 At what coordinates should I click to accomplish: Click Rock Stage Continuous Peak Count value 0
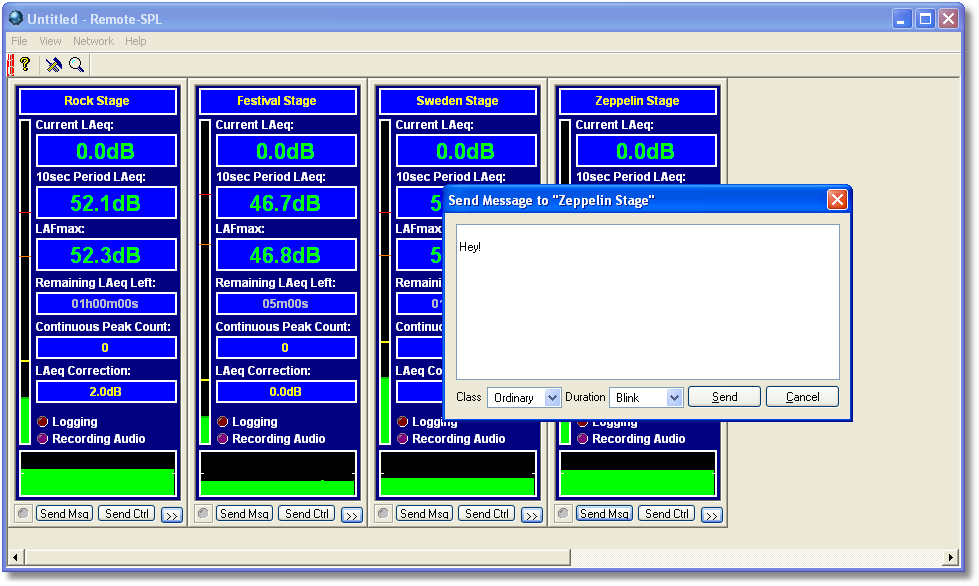pos(106,348)
